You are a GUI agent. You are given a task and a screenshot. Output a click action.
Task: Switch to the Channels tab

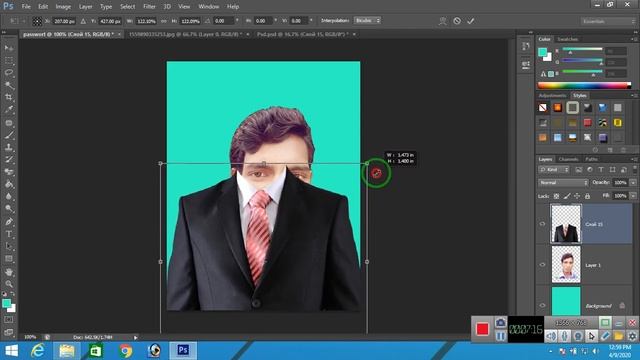(569, 159)
